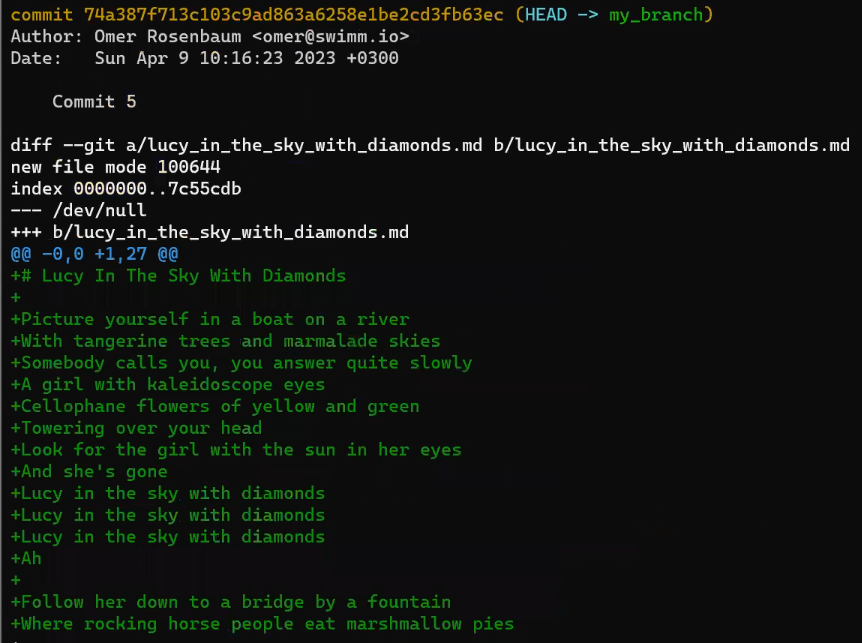Screen dimensions: 862x643
Task: Click the author name Omer Rosenbaum
Action: point(168,36)
